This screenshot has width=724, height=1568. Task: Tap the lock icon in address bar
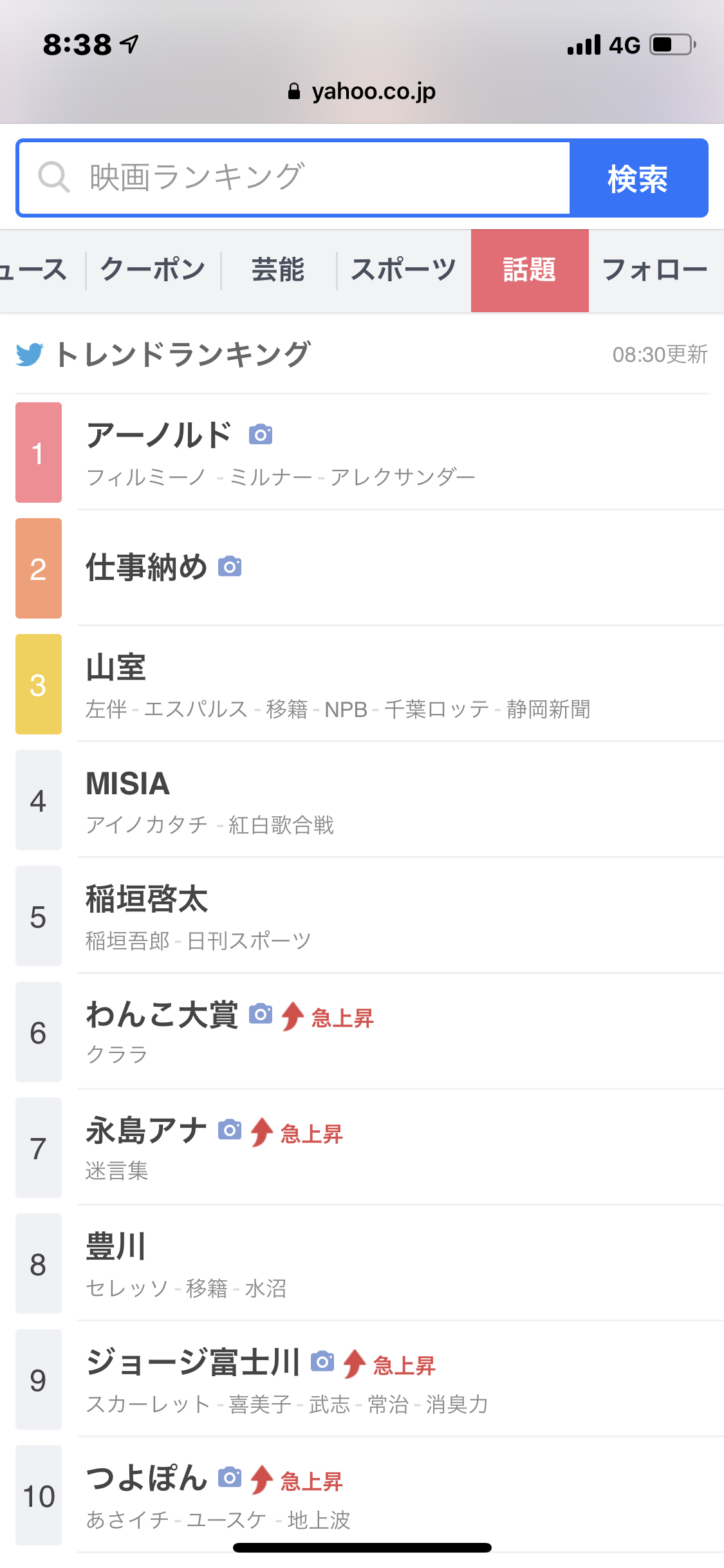tap(294, 91)
